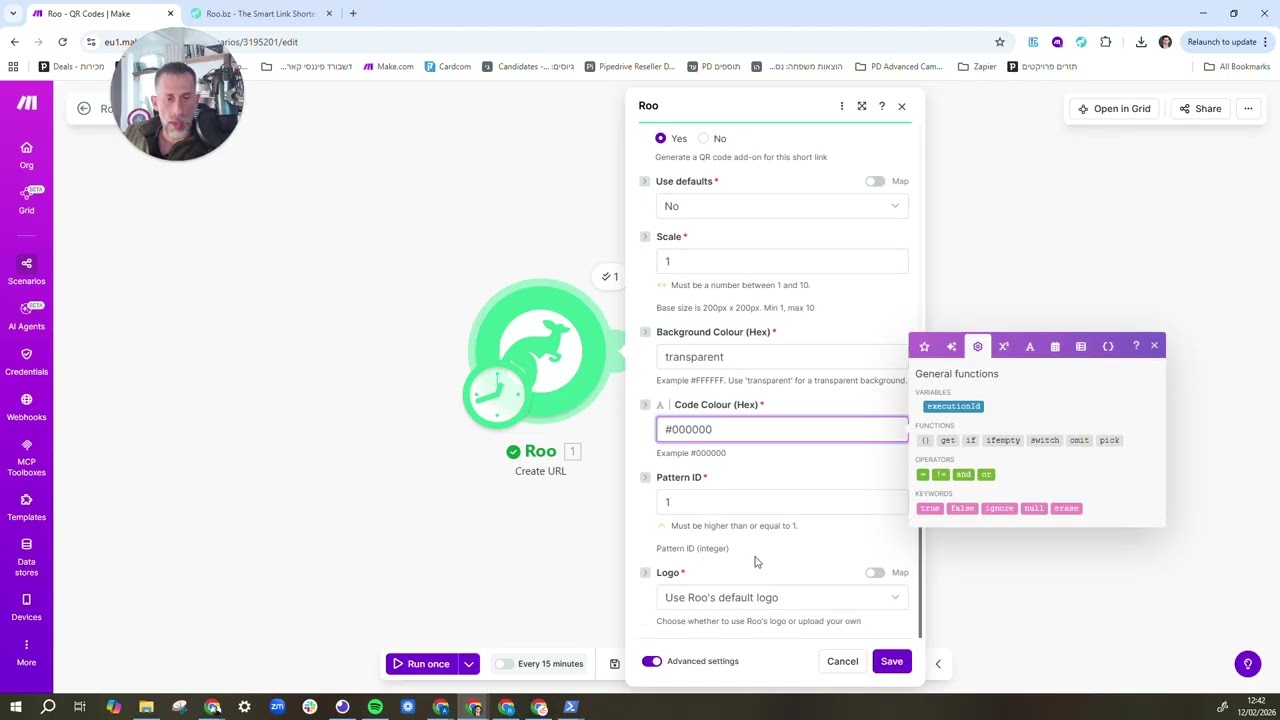Open scenario in Grid
The image size is (1280, 720).
tap(1114, 108)
